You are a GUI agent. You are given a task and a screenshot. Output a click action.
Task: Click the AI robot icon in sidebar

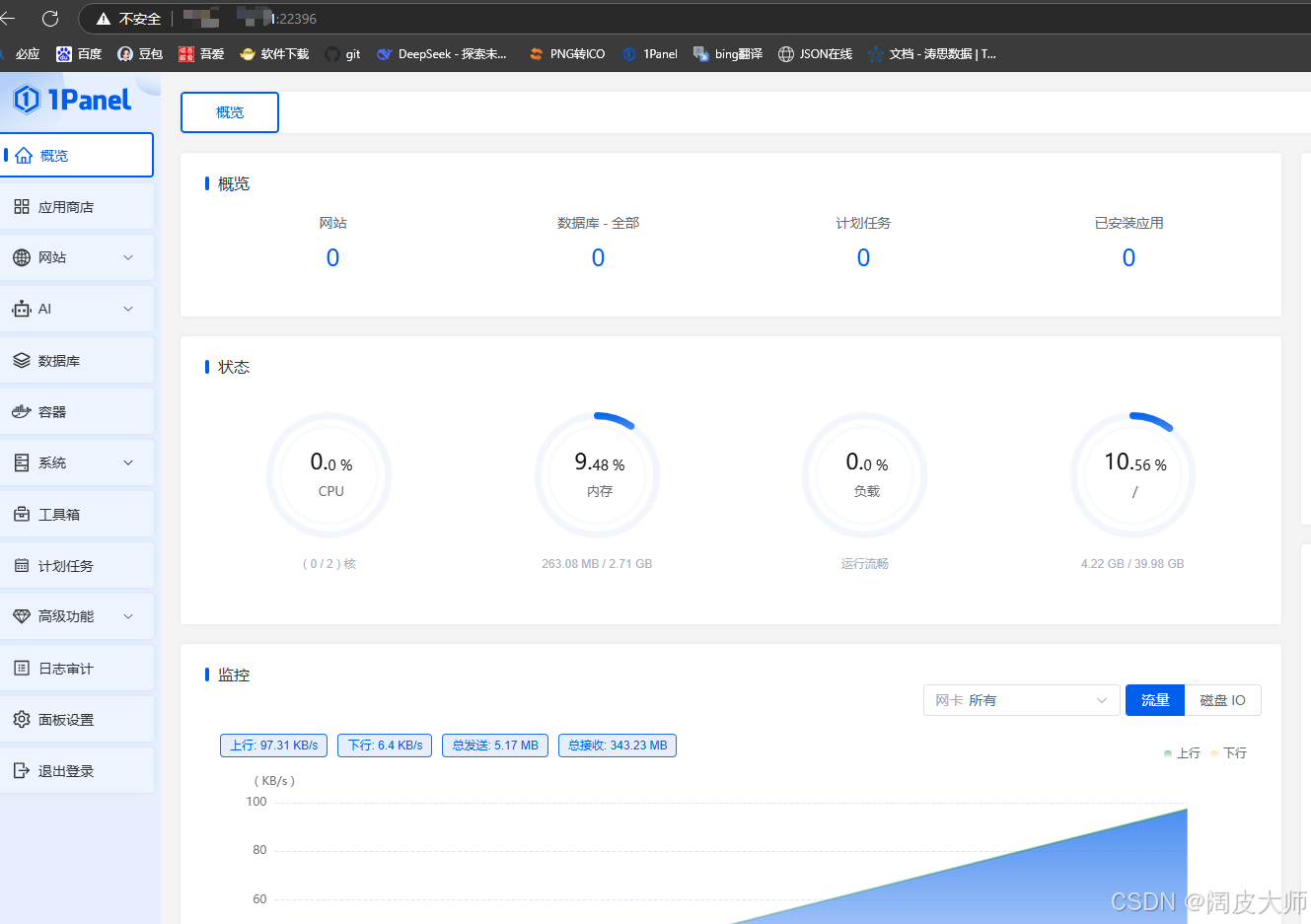22,309
